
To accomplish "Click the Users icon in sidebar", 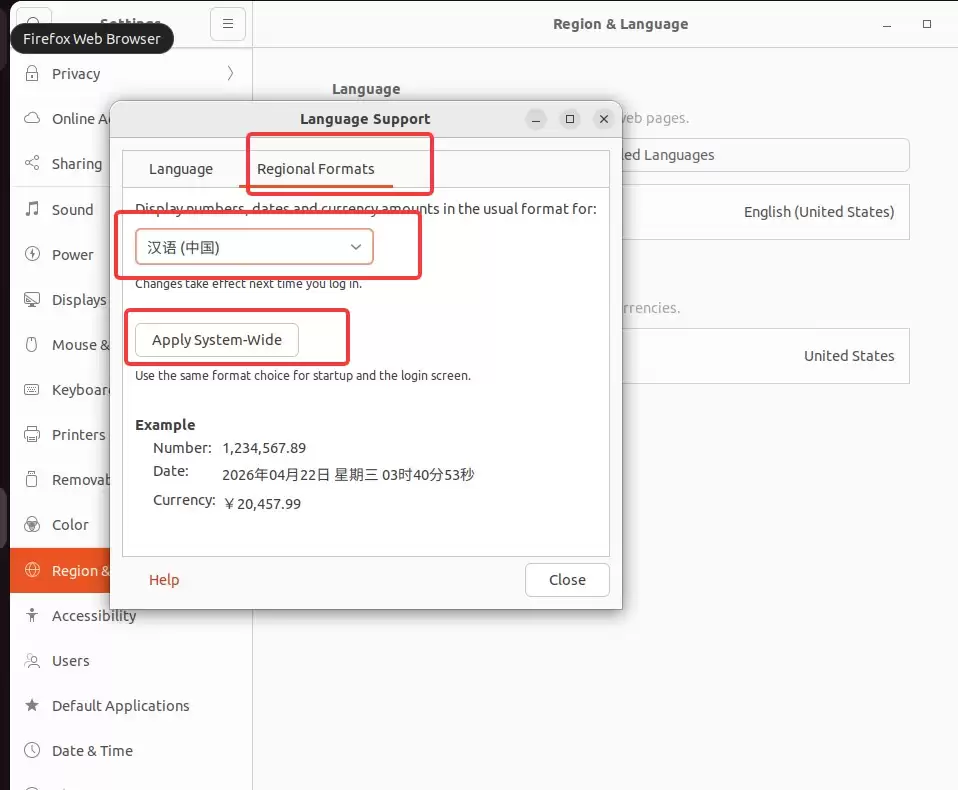I will (x=32, y=660).
